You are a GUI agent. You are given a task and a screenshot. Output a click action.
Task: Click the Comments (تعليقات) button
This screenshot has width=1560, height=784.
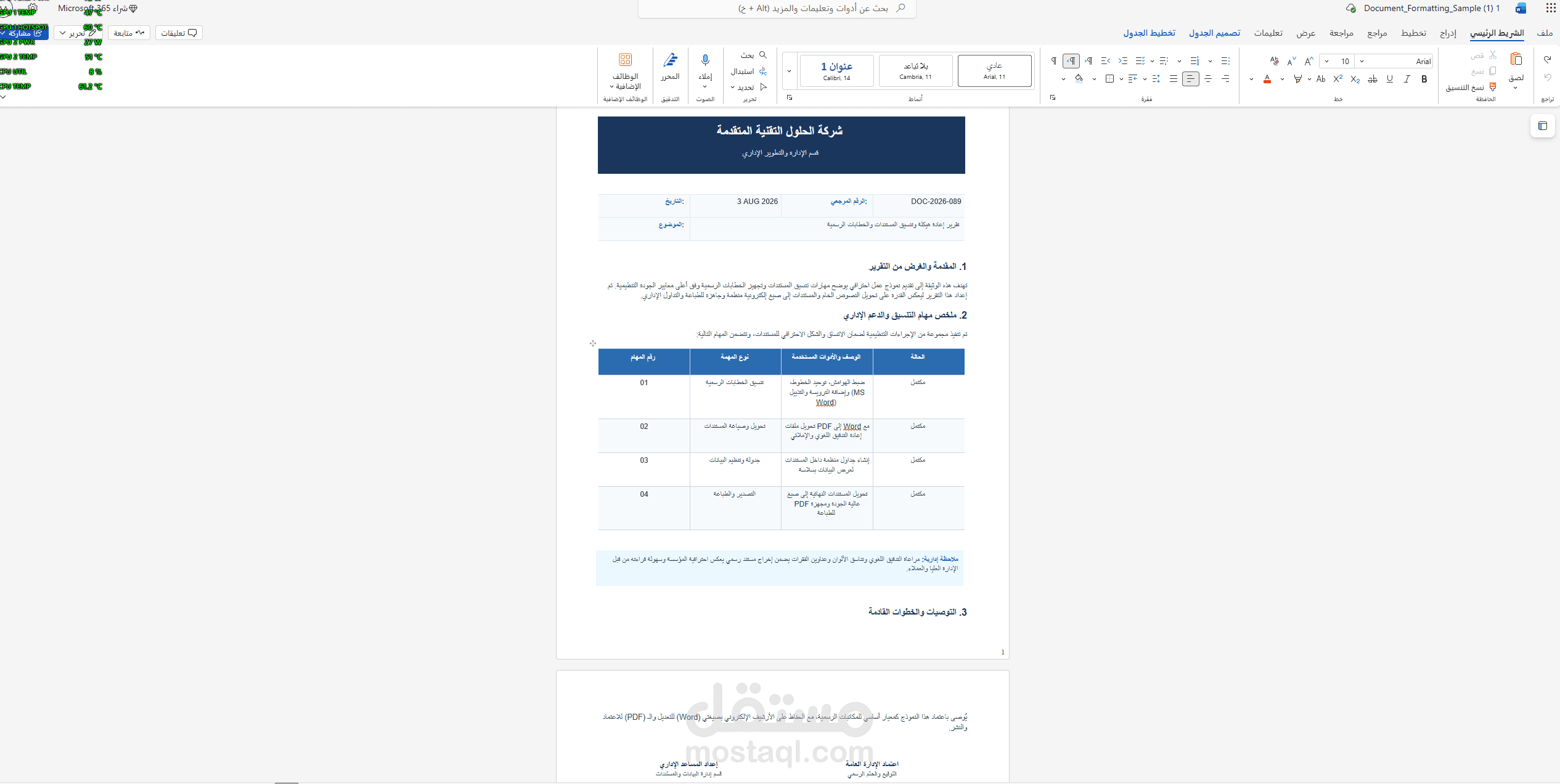tap(179, 33)
